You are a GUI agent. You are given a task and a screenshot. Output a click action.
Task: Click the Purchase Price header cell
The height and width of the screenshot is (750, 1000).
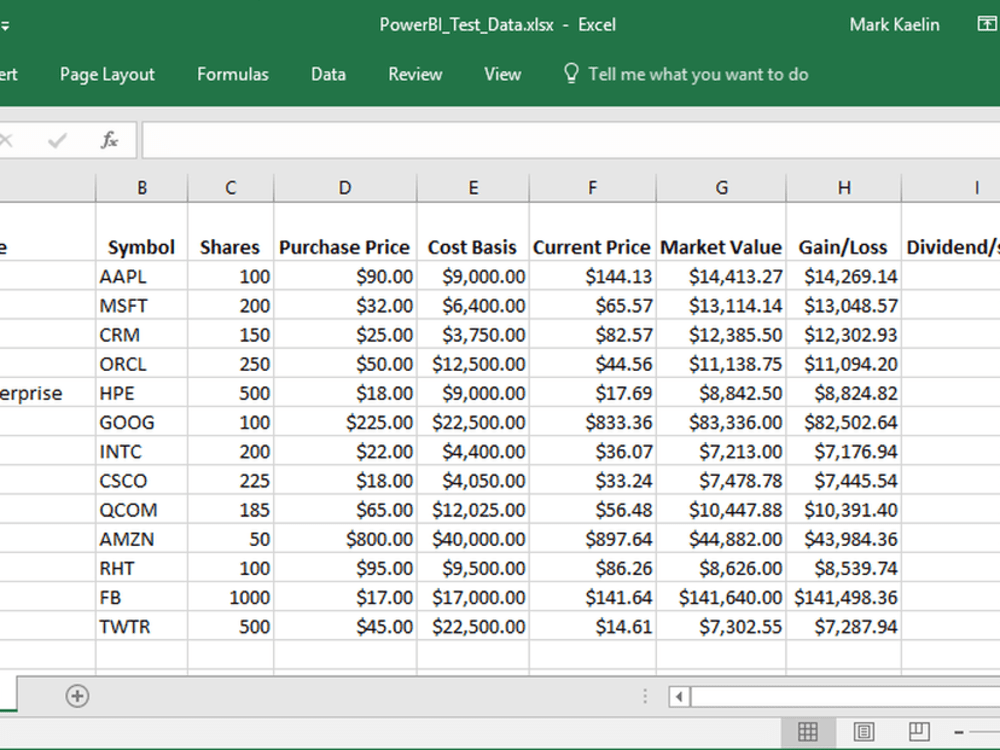[345, 232]
